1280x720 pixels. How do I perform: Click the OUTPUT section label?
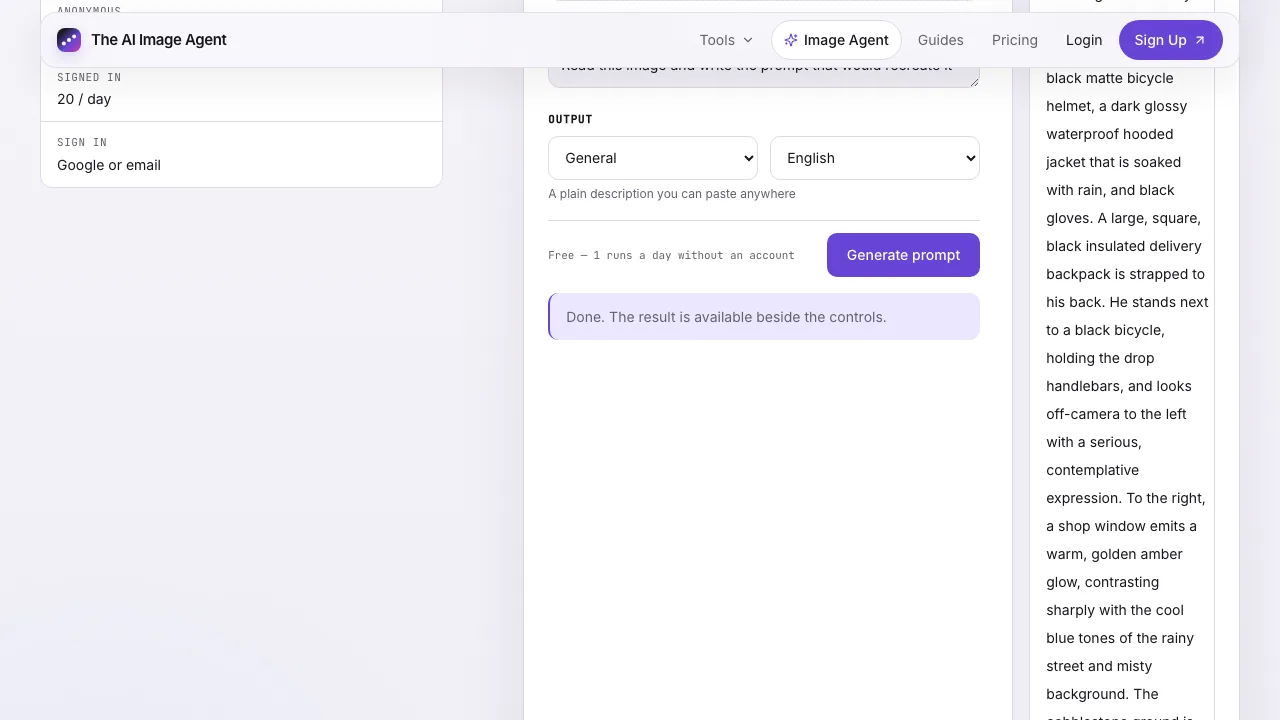point(570,119)
